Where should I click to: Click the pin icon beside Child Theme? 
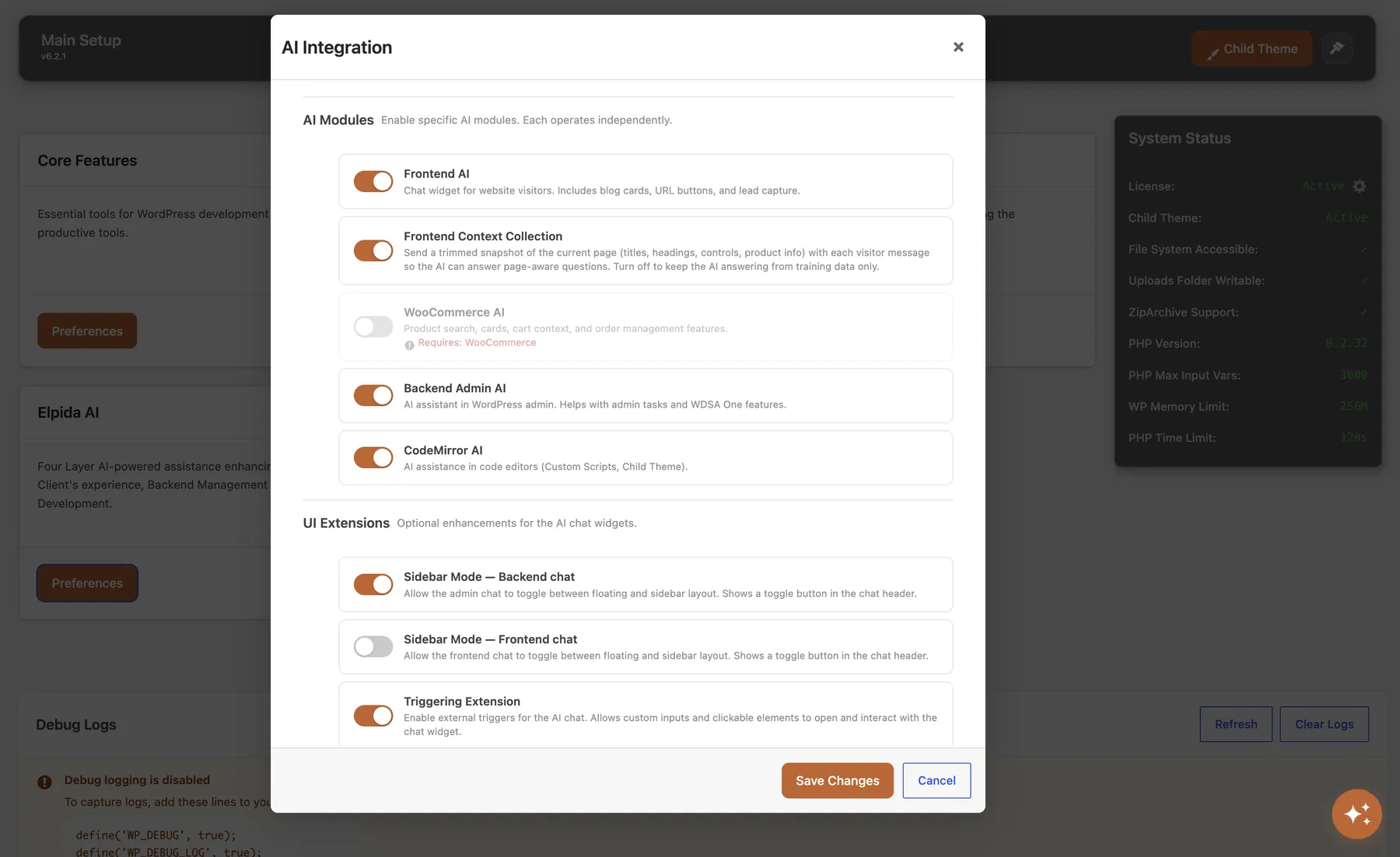[1337, 48]
